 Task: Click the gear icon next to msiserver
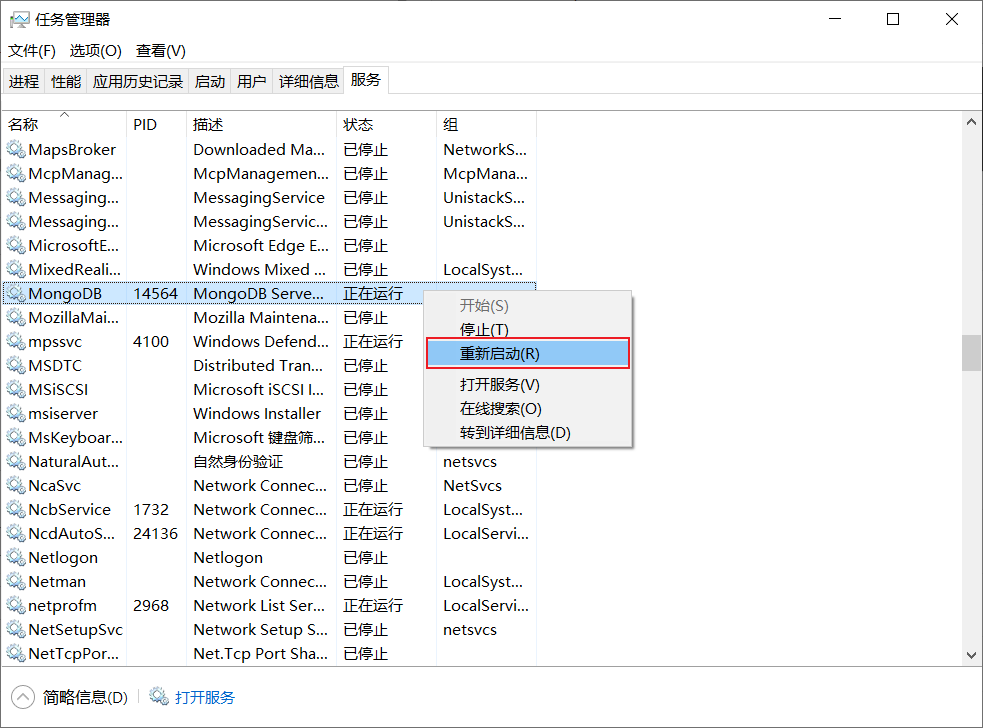pos(16,414)
